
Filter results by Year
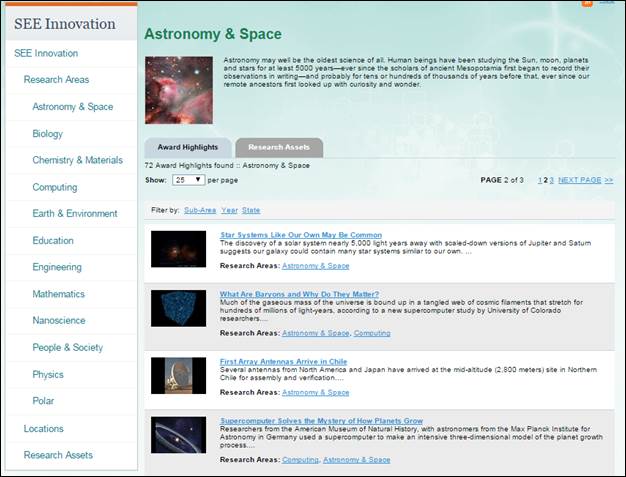229,210
